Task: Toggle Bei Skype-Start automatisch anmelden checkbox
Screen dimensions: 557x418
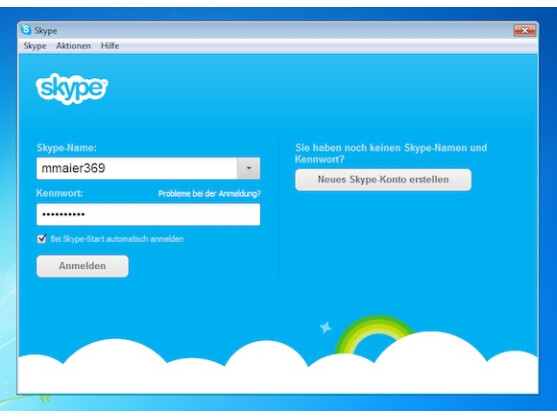Action: 42,239
